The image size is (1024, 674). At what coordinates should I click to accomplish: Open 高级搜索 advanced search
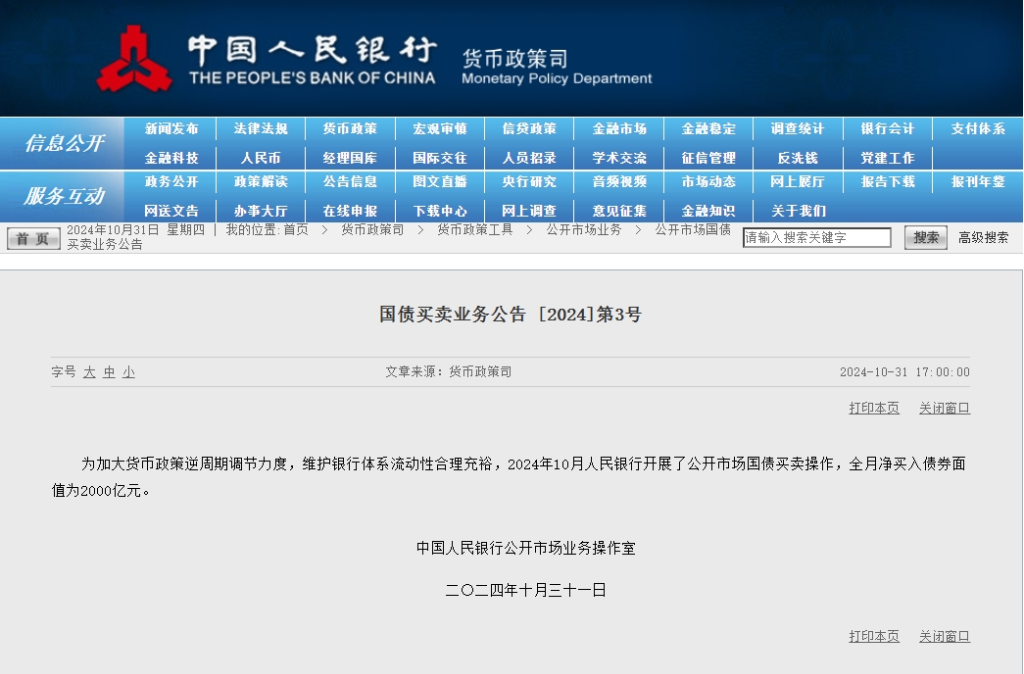pos(981,237)
